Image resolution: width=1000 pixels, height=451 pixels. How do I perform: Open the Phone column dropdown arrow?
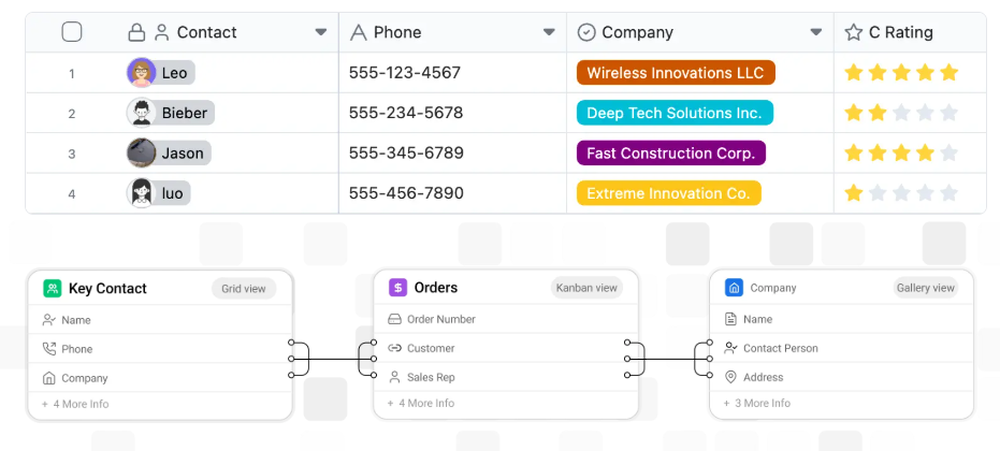pos(549,32)
